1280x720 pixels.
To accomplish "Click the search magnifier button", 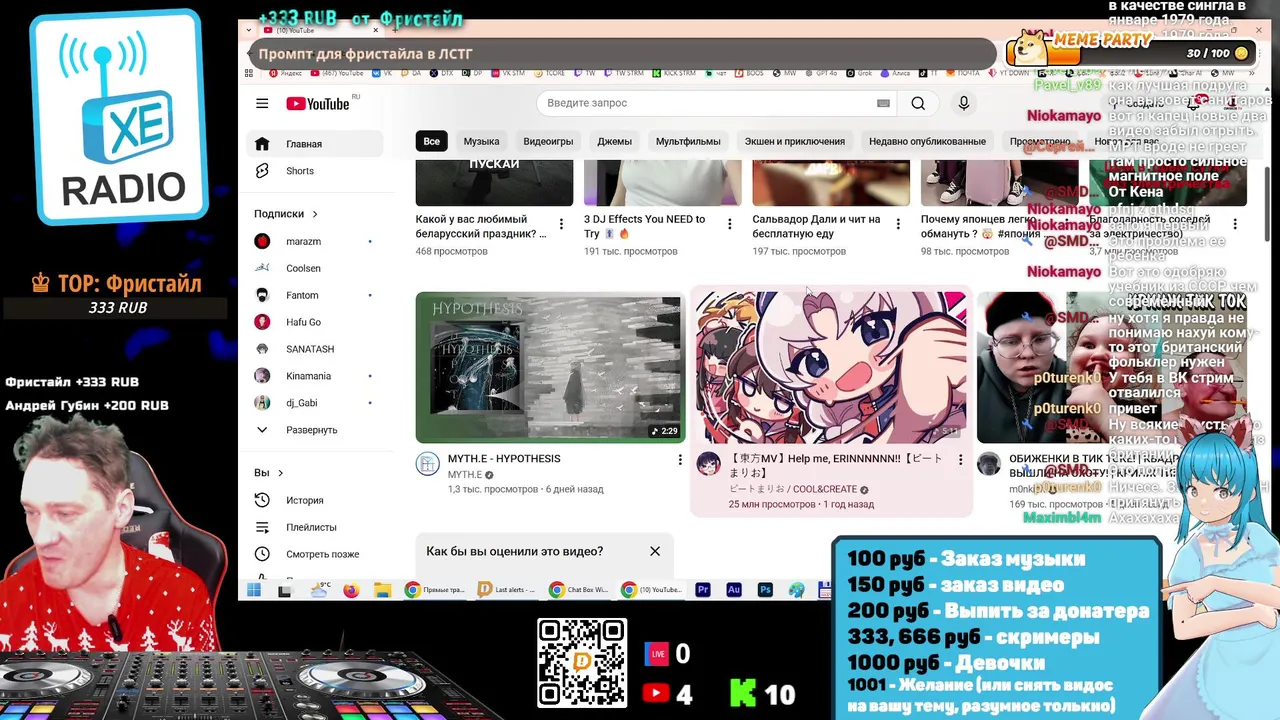I will (x=918, y=103).
